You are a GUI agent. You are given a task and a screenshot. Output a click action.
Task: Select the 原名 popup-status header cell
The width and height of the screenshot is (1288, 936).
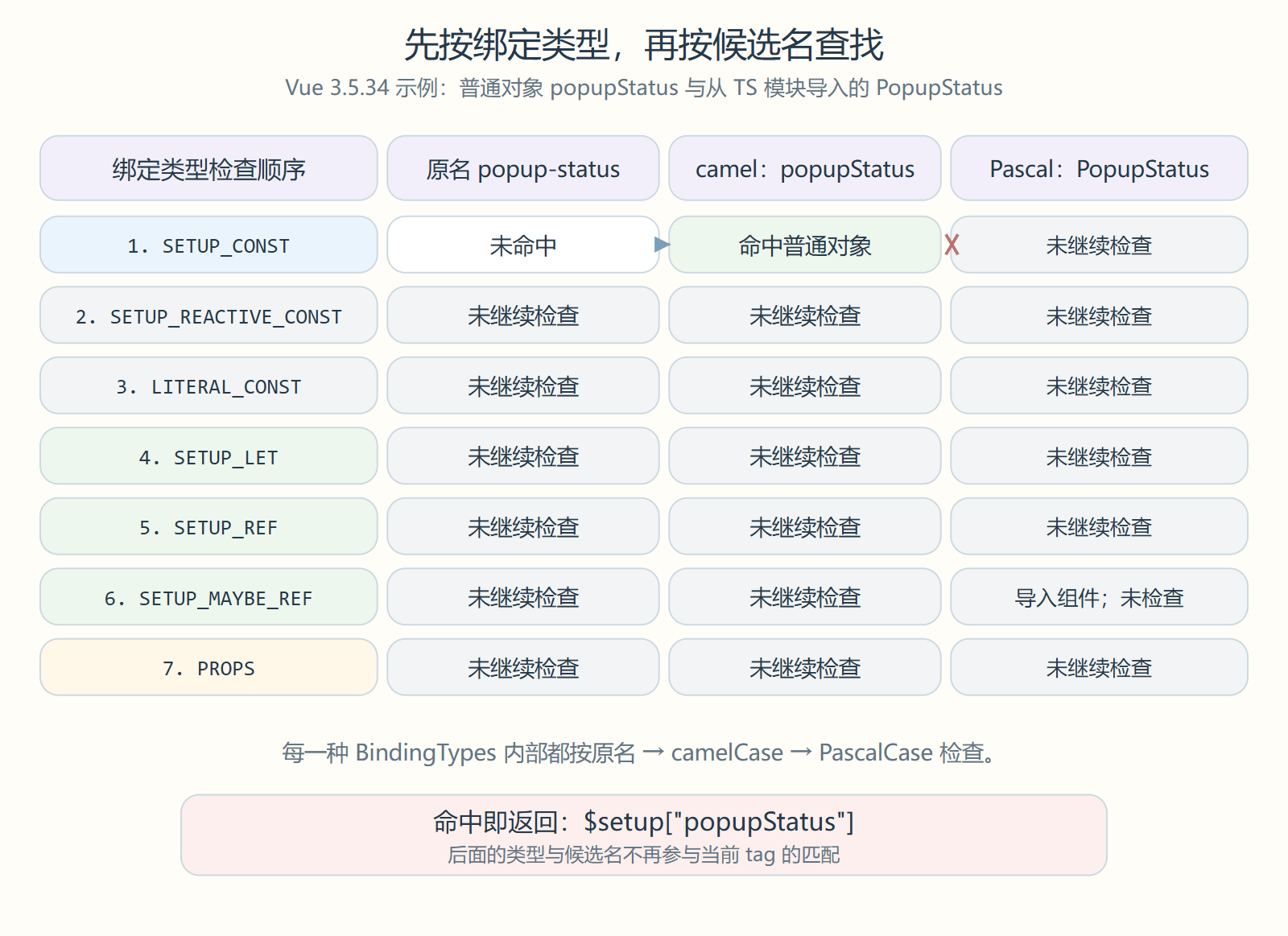pos(523,168)
